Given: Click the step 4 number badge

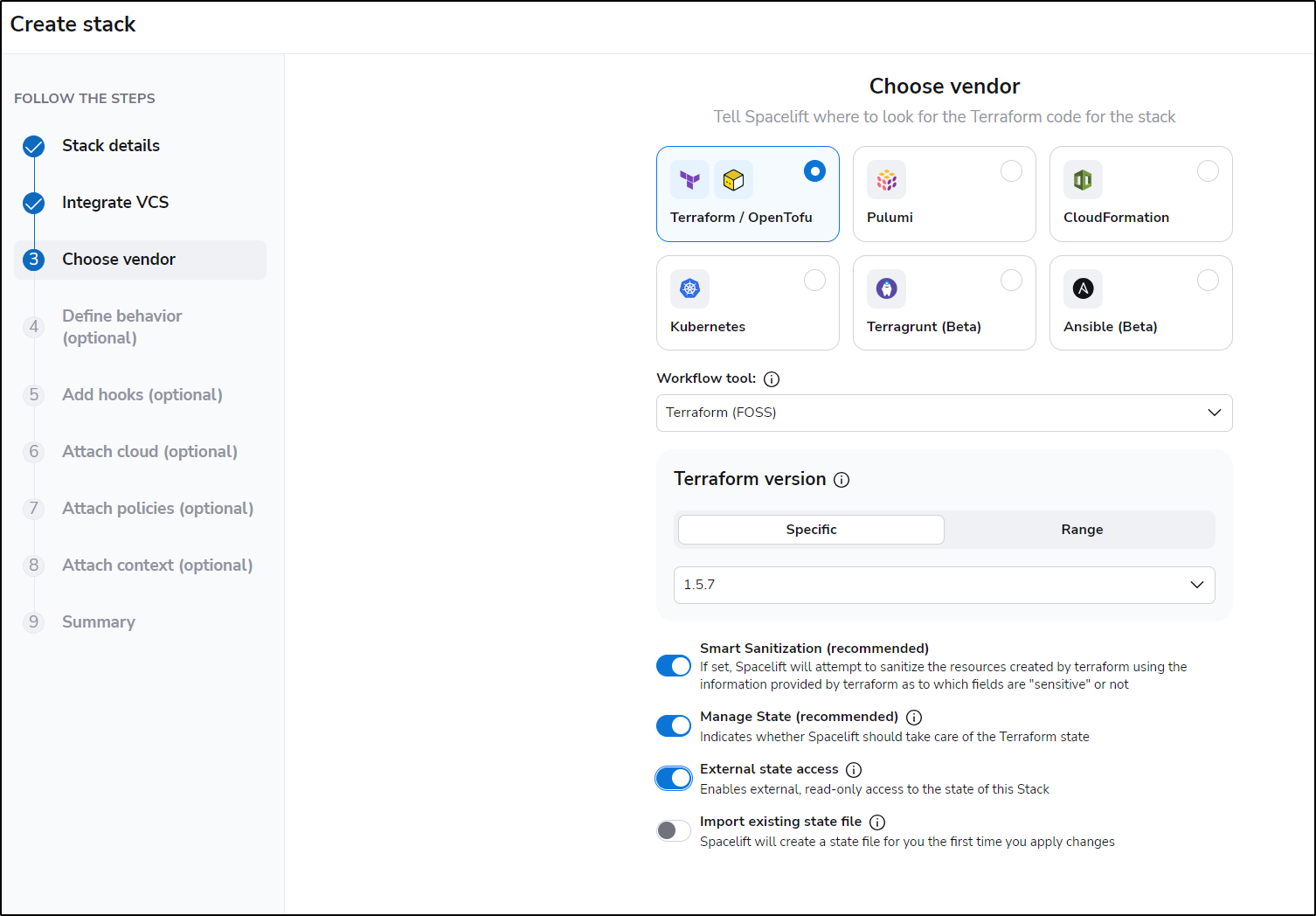Looking at the screenshot, I should 33,327.
